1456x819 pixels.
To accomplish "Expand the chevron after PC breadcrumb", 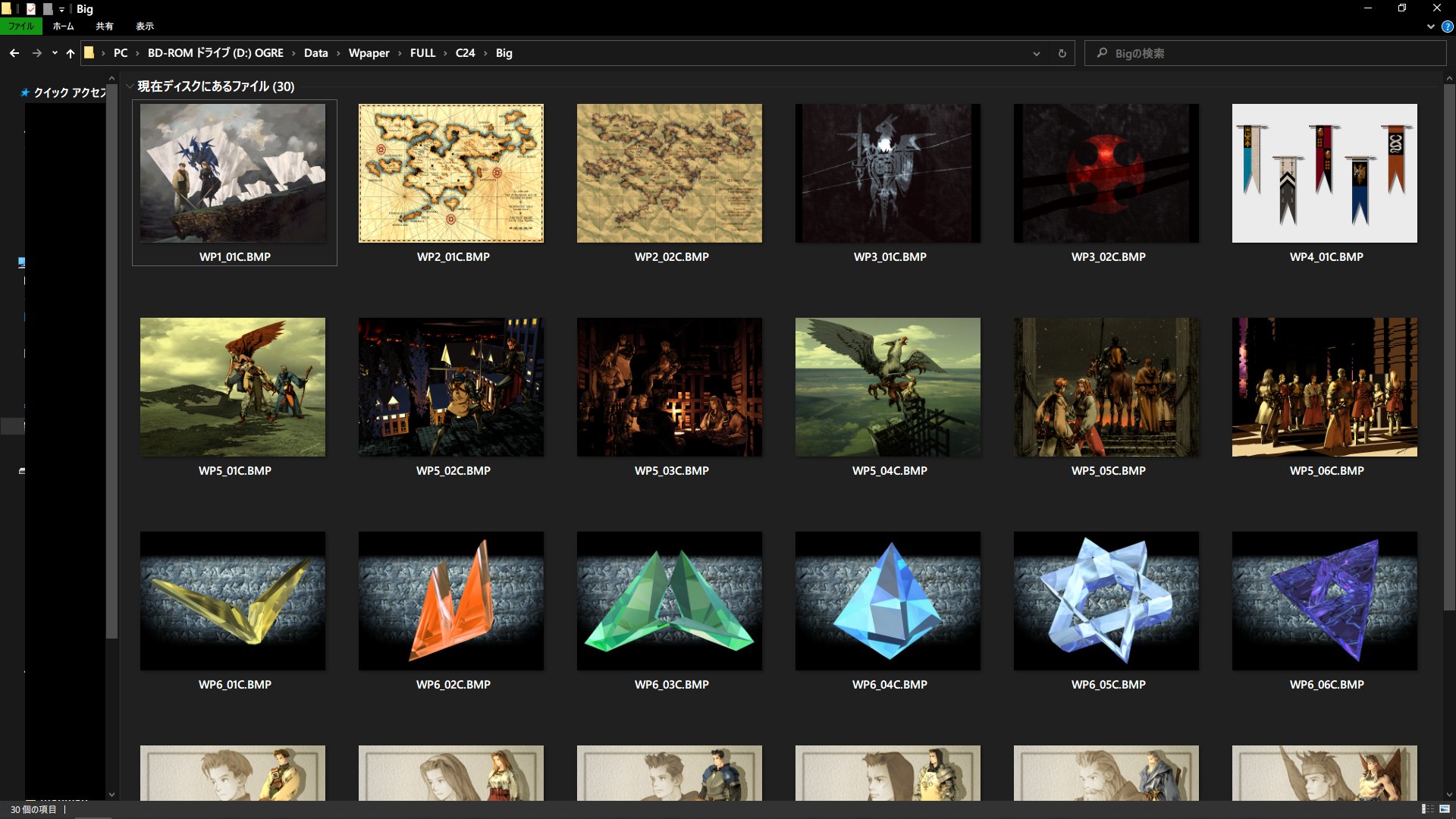I will pos(137,53).
